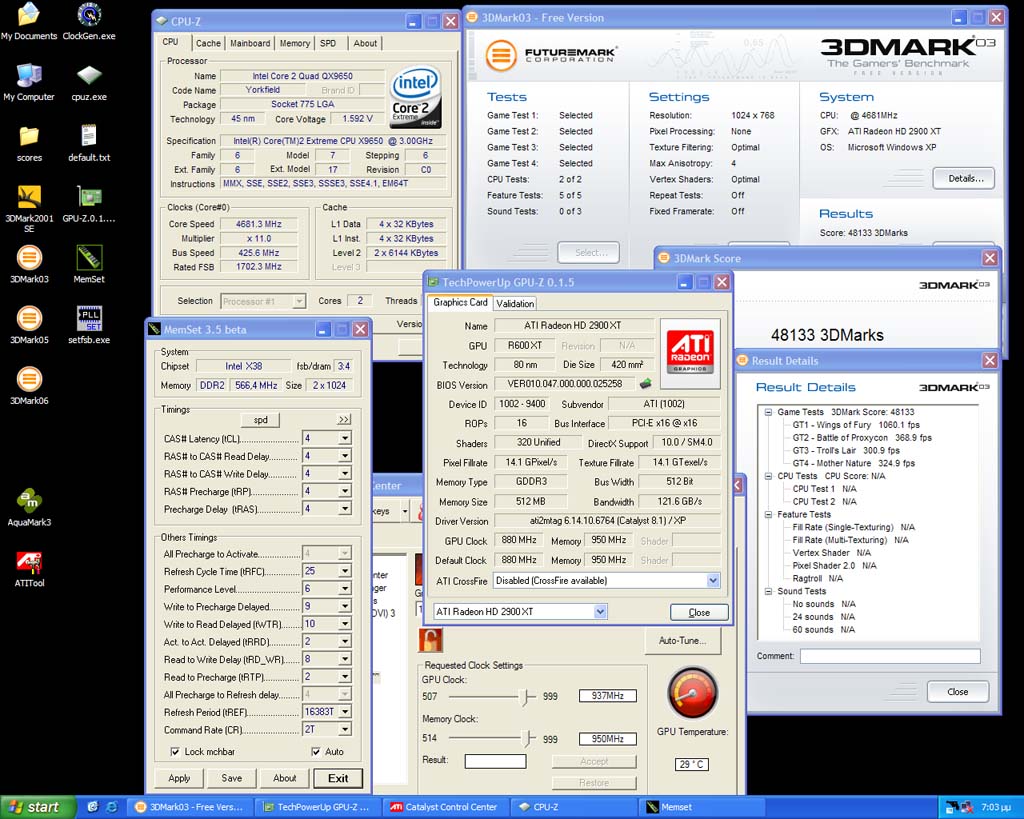
Task: Click the GPU temperature gauge icon
Action: pyautogui.click(x=692, y=692)
